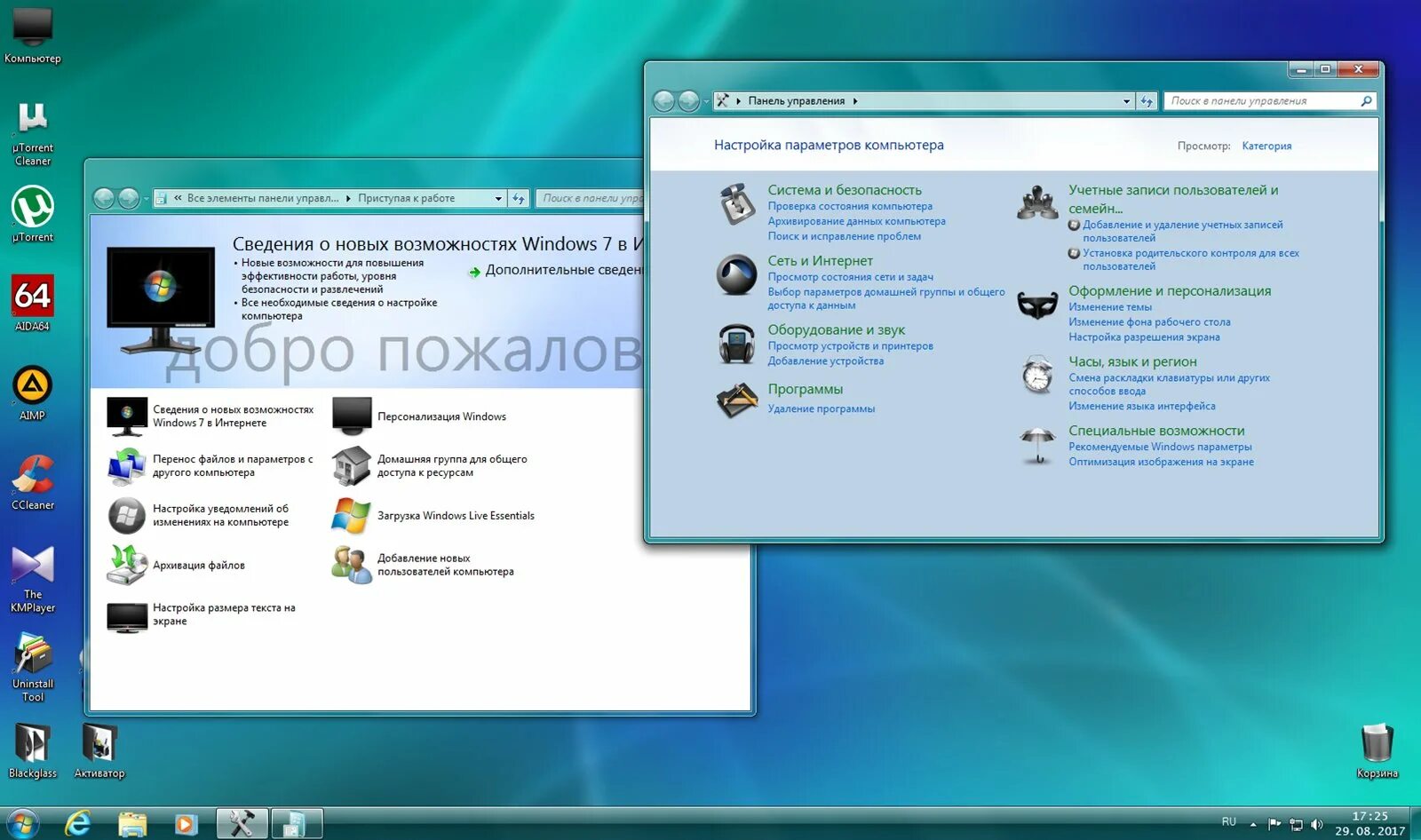The image size is (1421, 840).
Task: Launch the µTorrent desktop shortcut
Action: [x=33, y=214]
